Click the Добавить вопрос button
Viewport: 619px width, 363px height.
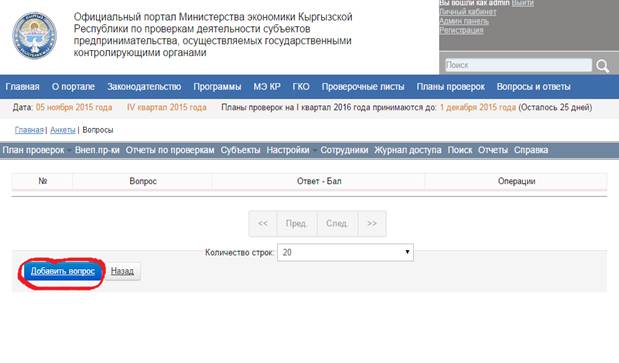coord(63,271)
